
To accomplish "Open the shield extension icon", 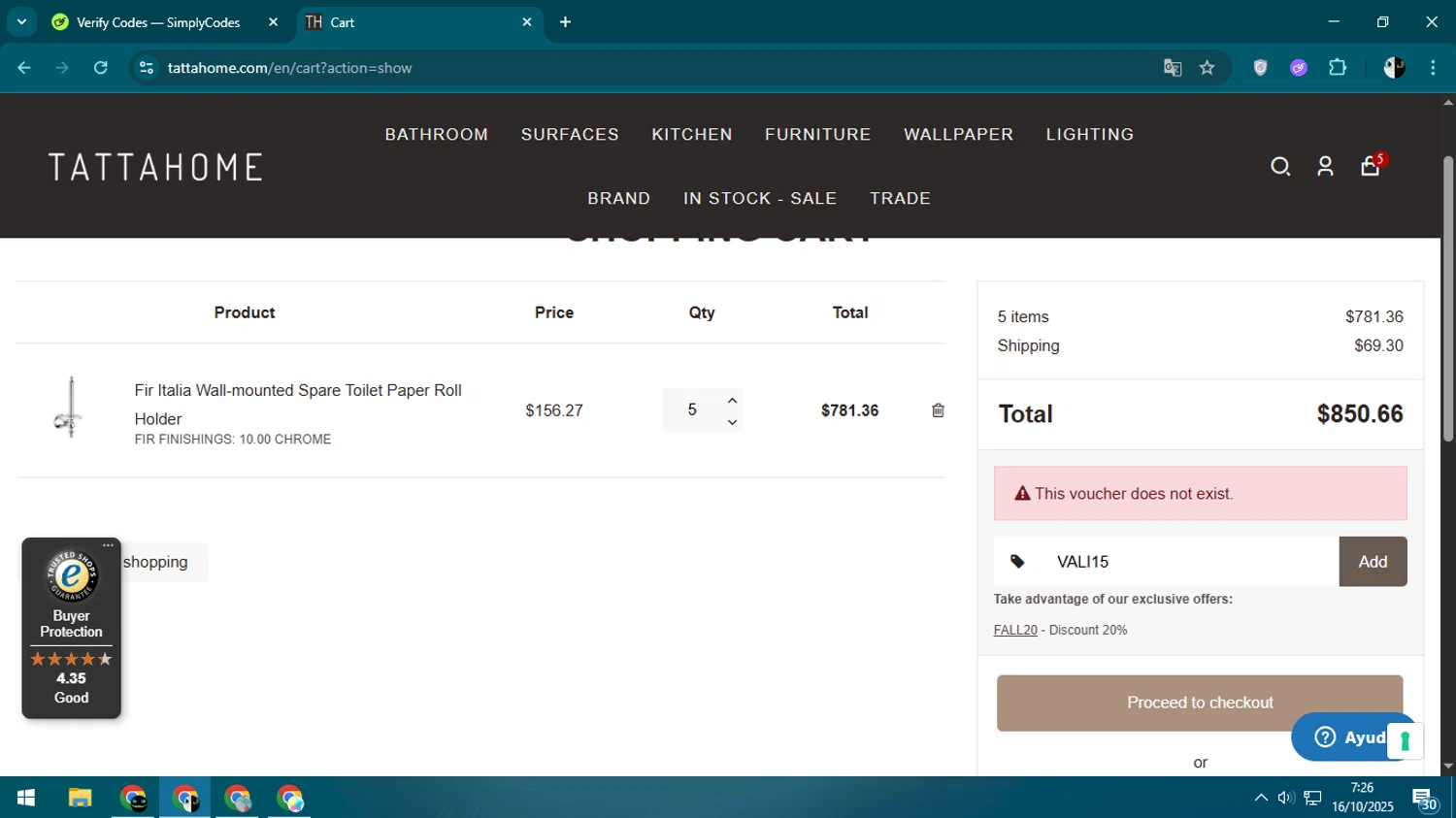I will pos(1260,68).
